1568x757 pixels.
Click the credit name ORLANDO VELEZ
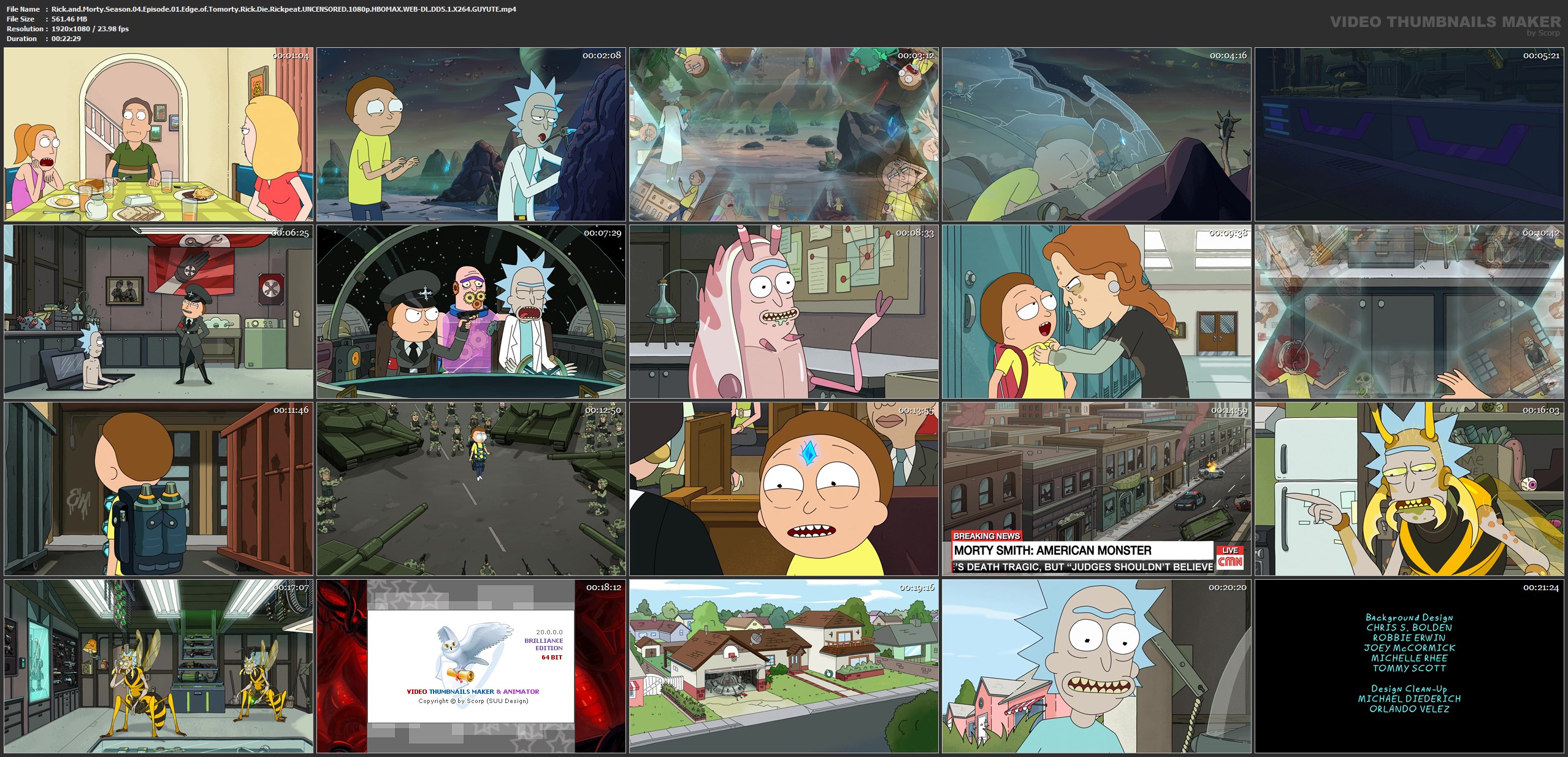pos(1410,709)
